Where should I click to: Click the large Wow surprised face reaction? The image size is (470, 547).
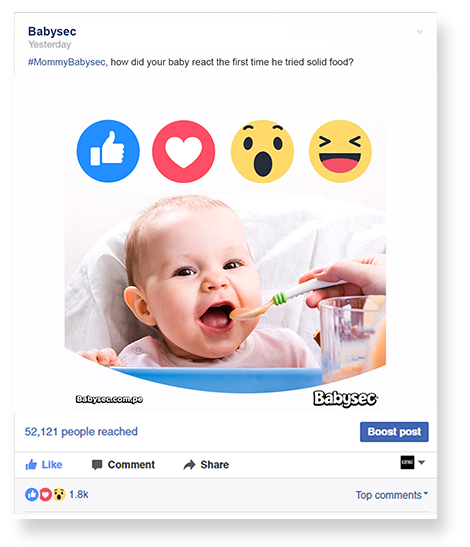click(262, 151)
